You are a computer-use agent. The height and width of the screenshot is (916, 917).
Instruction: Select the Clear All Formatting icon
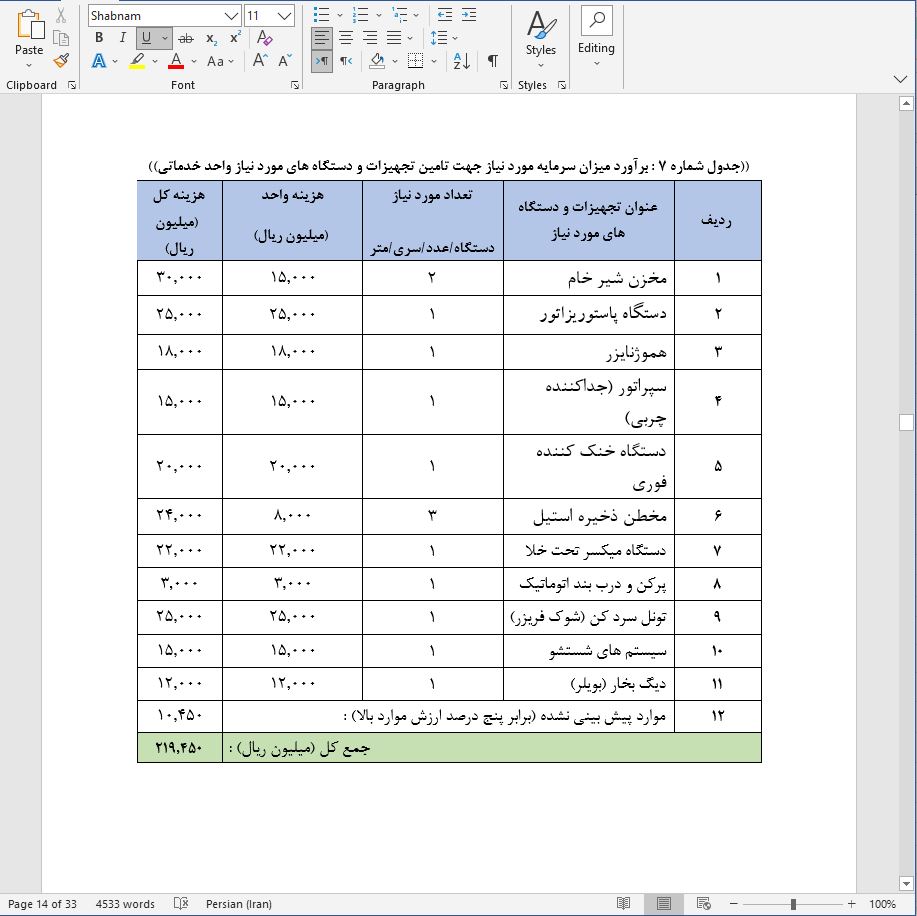pyautogui.click(x=263, y=36)
